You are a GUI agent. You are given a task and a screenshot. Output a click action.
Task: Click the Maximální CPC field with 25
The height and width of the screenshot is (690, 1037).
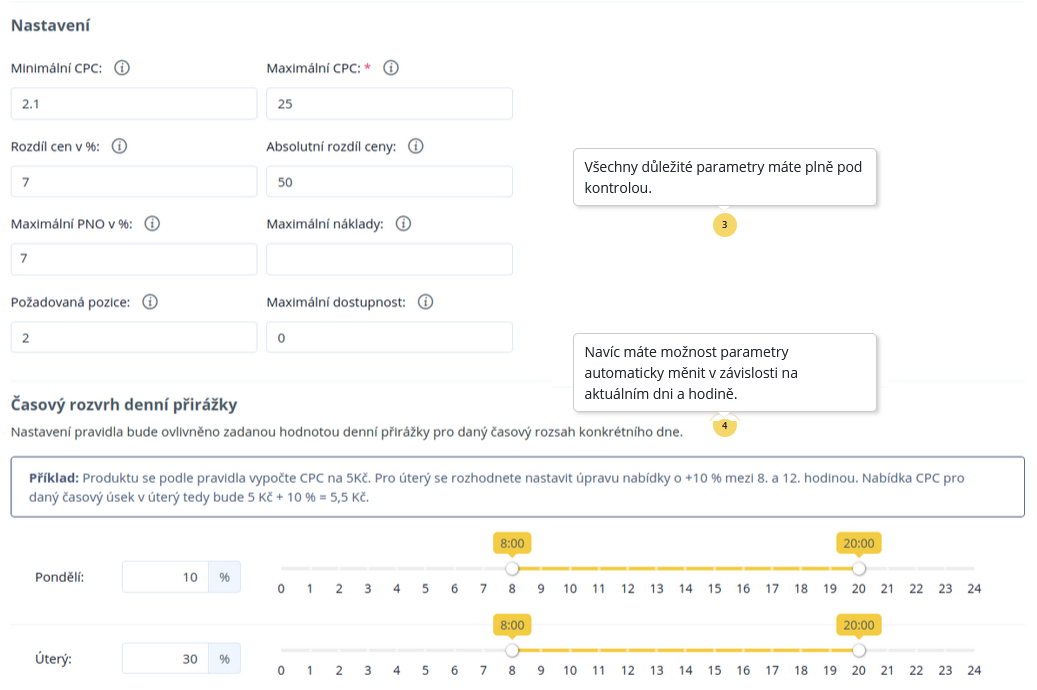pyautogui.click(x=389, y=103)
